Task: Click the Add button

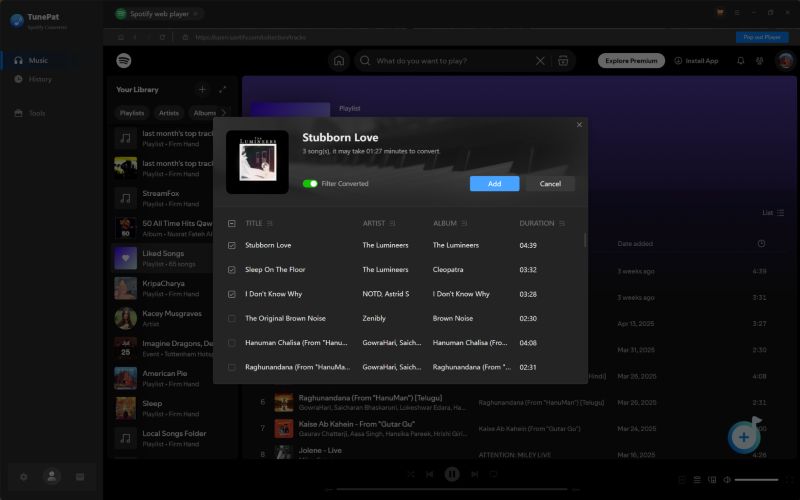Action: [494, 184]
